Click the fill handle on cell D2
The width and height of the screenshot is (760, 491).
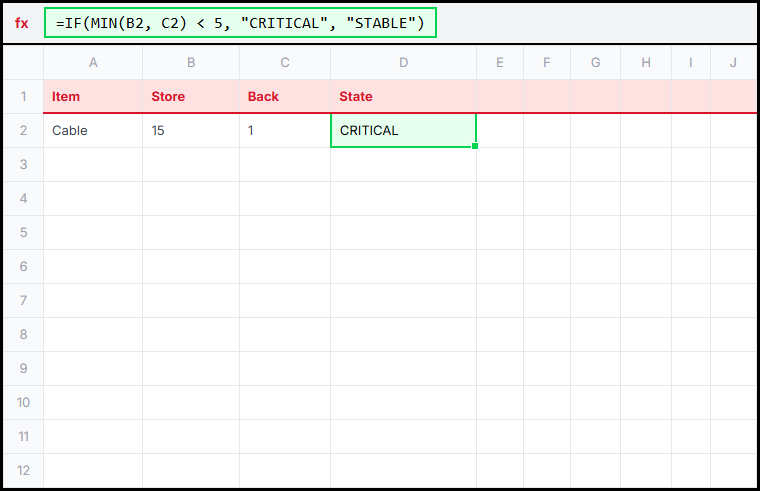pos(475,146)
